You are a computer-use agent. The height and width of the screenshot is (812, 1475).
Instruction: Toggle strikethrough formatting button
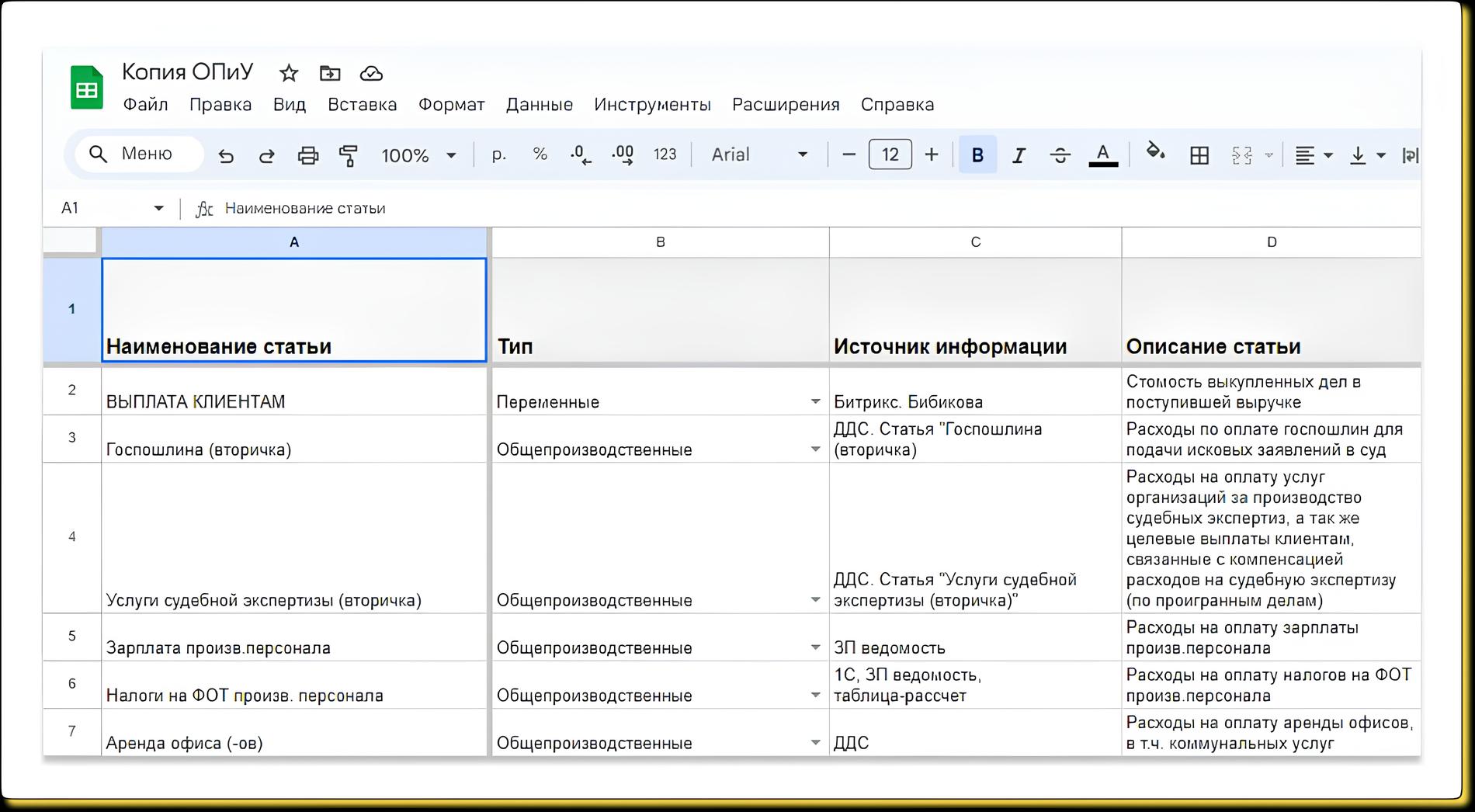[1060, 155]
